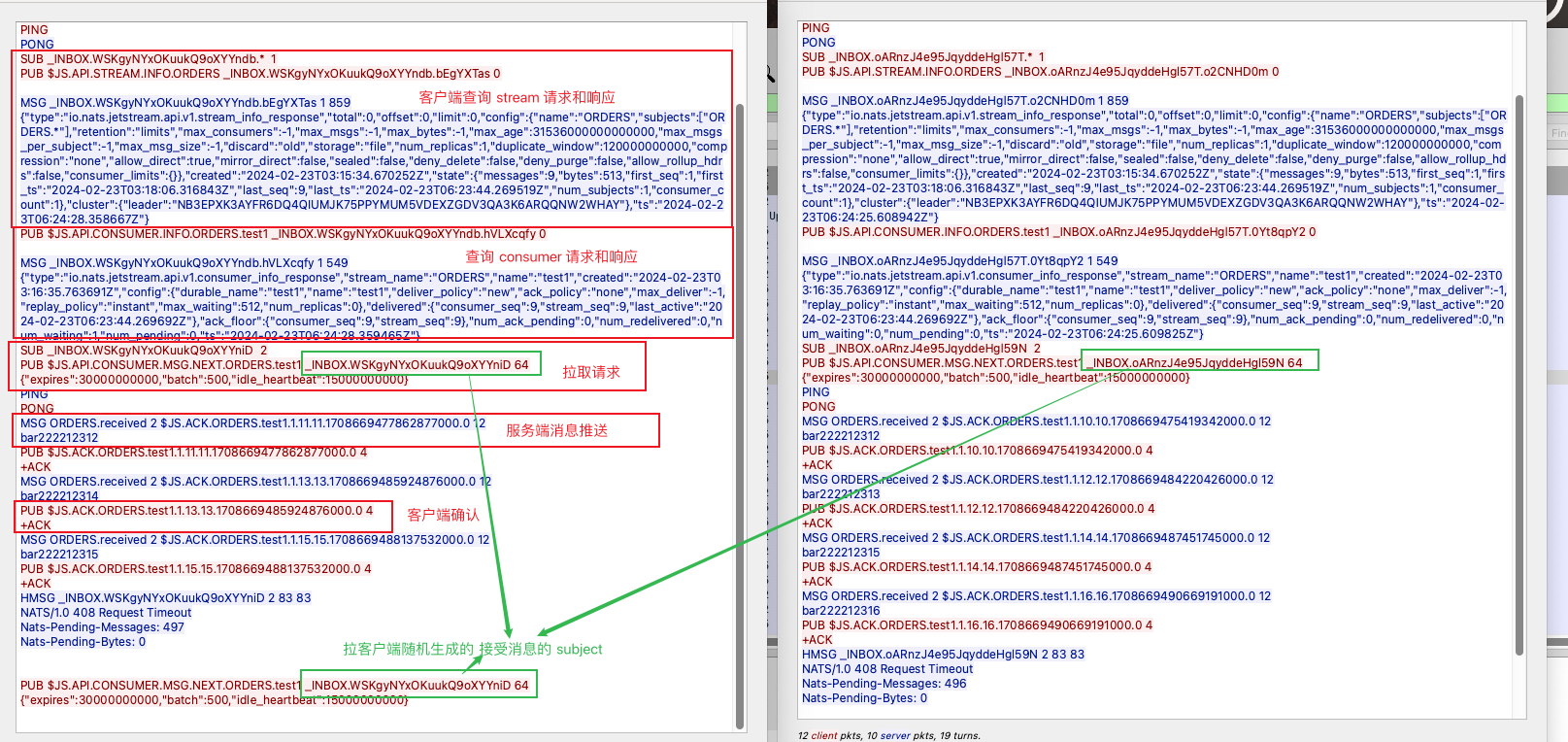Click the first PING line in left pane
This screenshot has width=1568, height=742.
pos(34,30)
